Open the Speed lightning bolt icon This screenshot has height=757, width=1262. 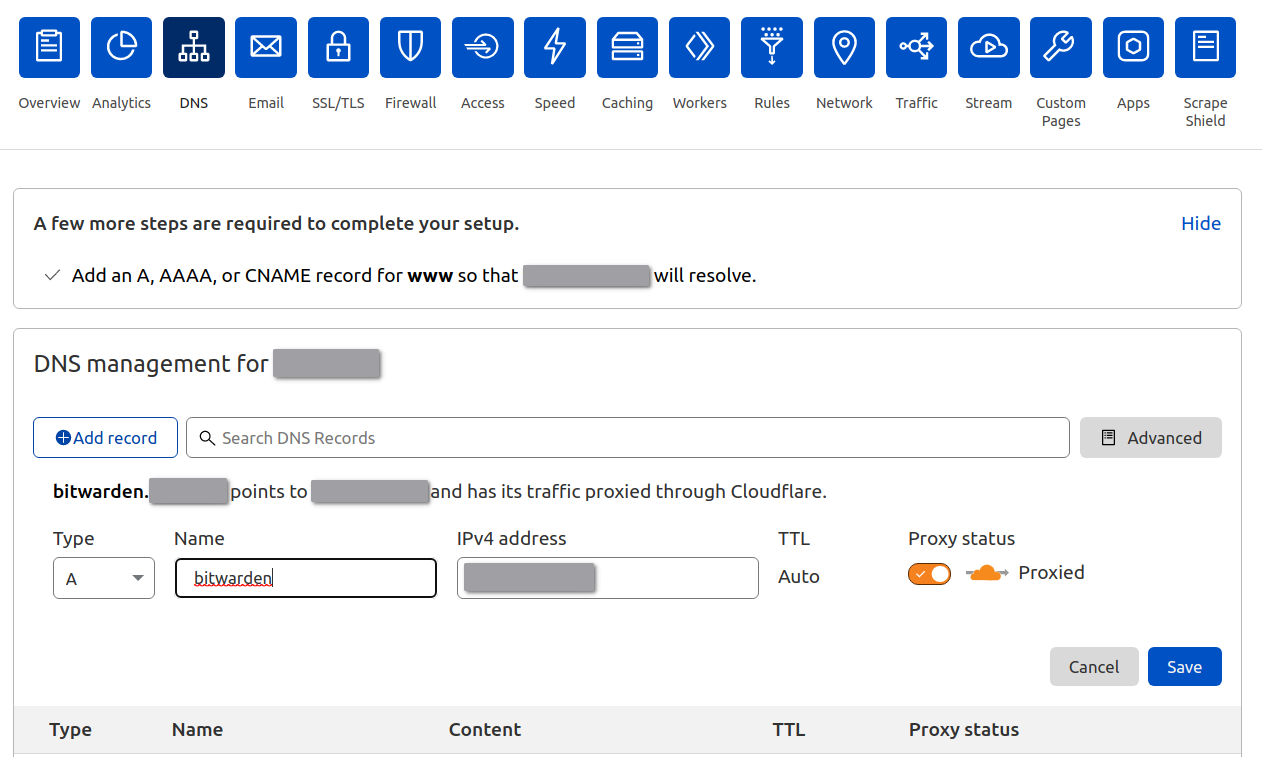pyautogui.click(x=554, y=47)
